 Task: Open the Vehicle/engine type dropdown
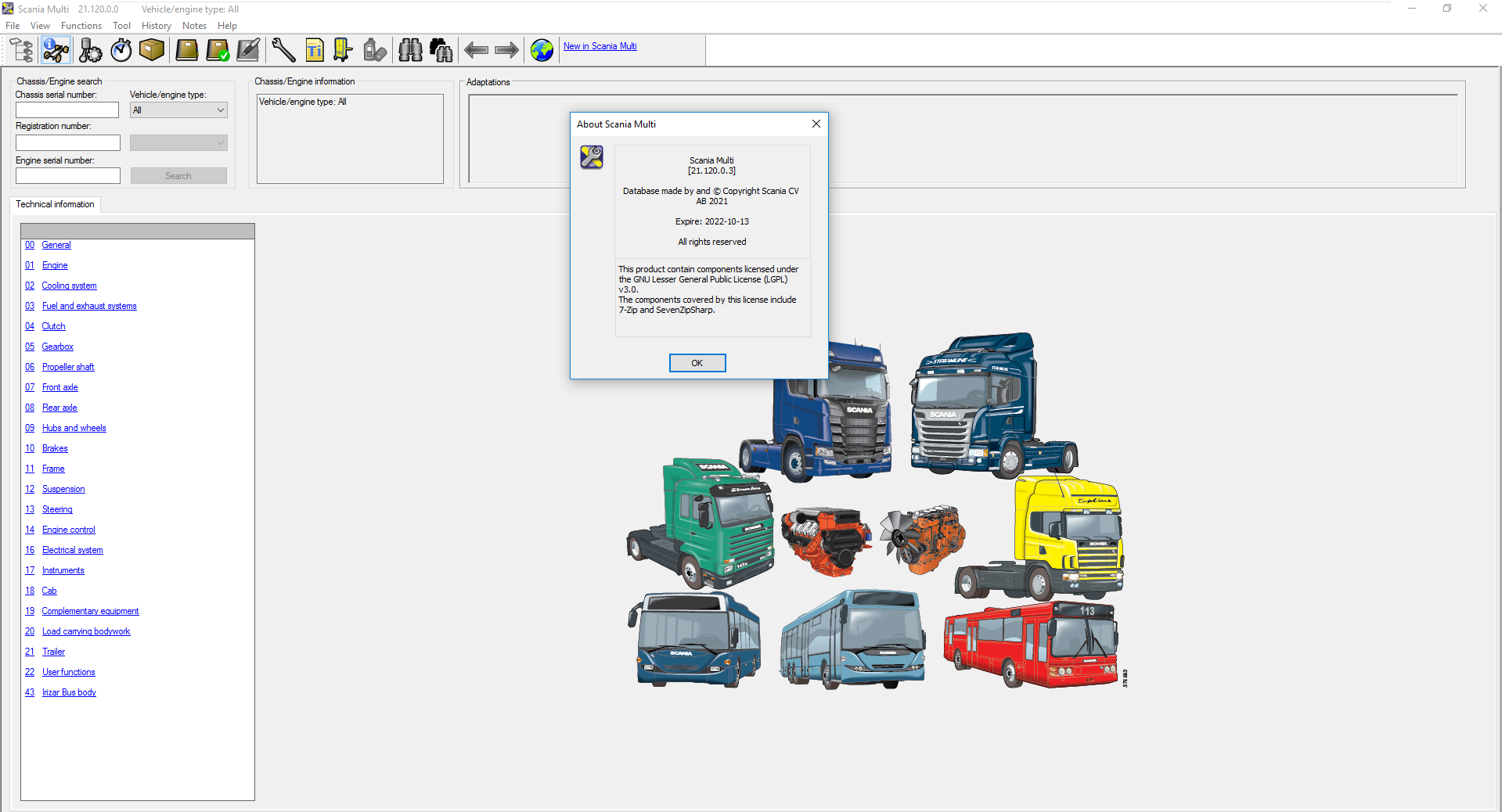pyautogui.click(x=178, y=110)
